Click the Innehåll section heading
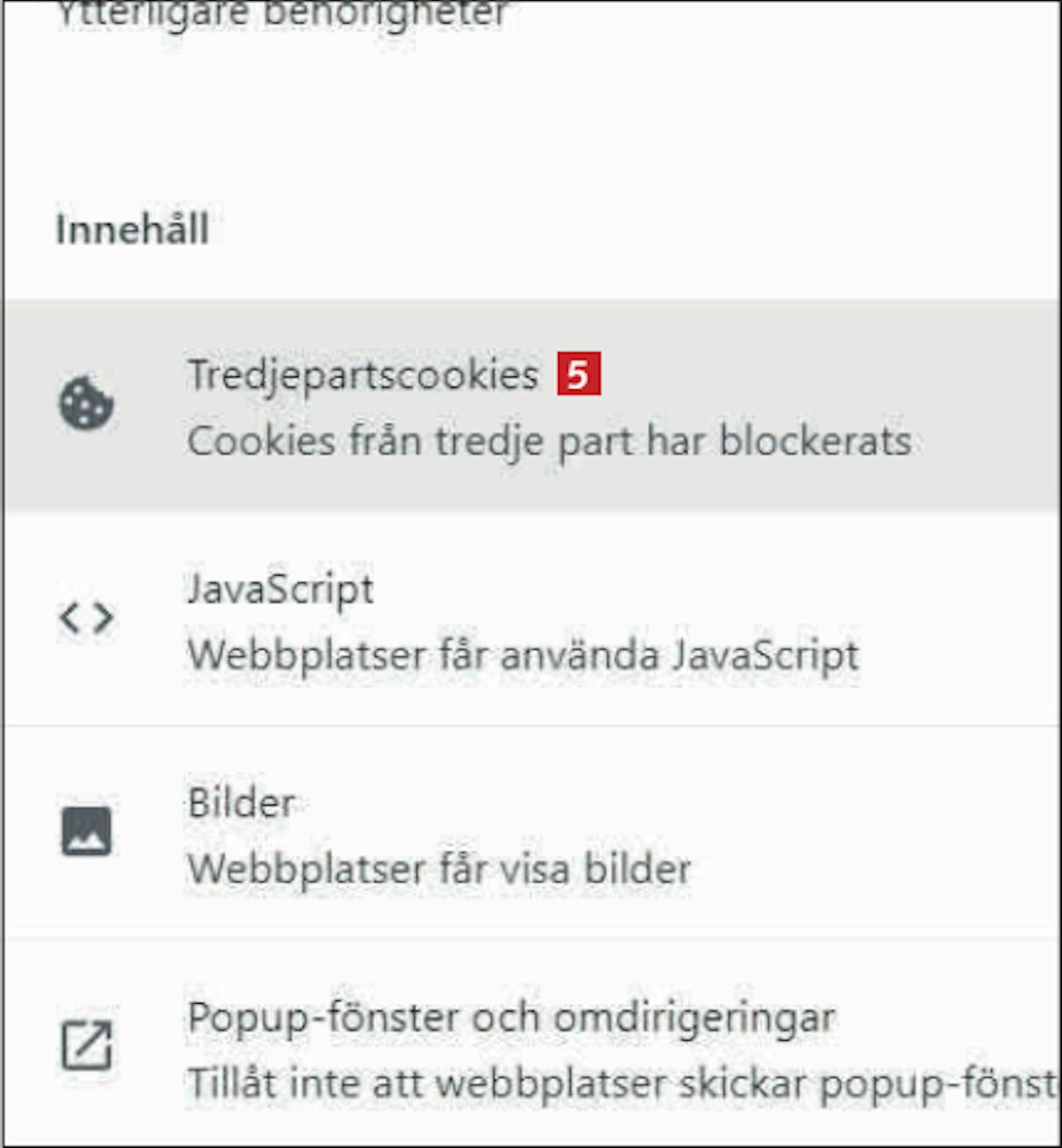Screen dimensions: 1062x1148 [132, 229]
